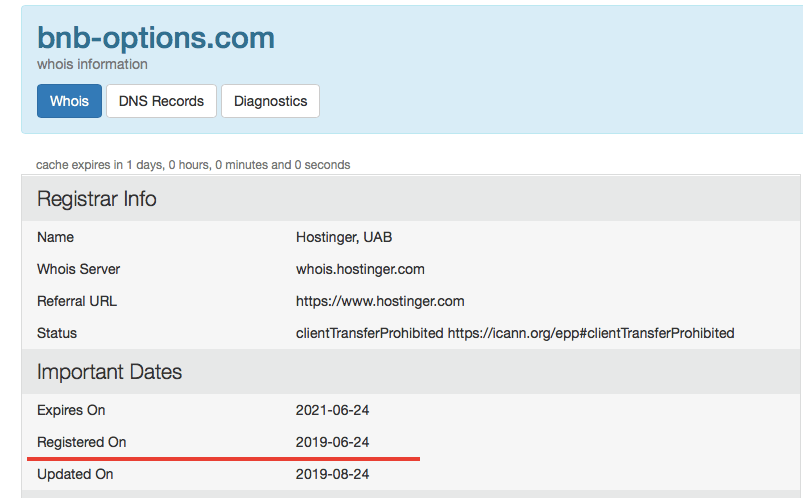Click the Registrar Info section header
Viewport: 803px width, 498px height.
click(97, 199)
